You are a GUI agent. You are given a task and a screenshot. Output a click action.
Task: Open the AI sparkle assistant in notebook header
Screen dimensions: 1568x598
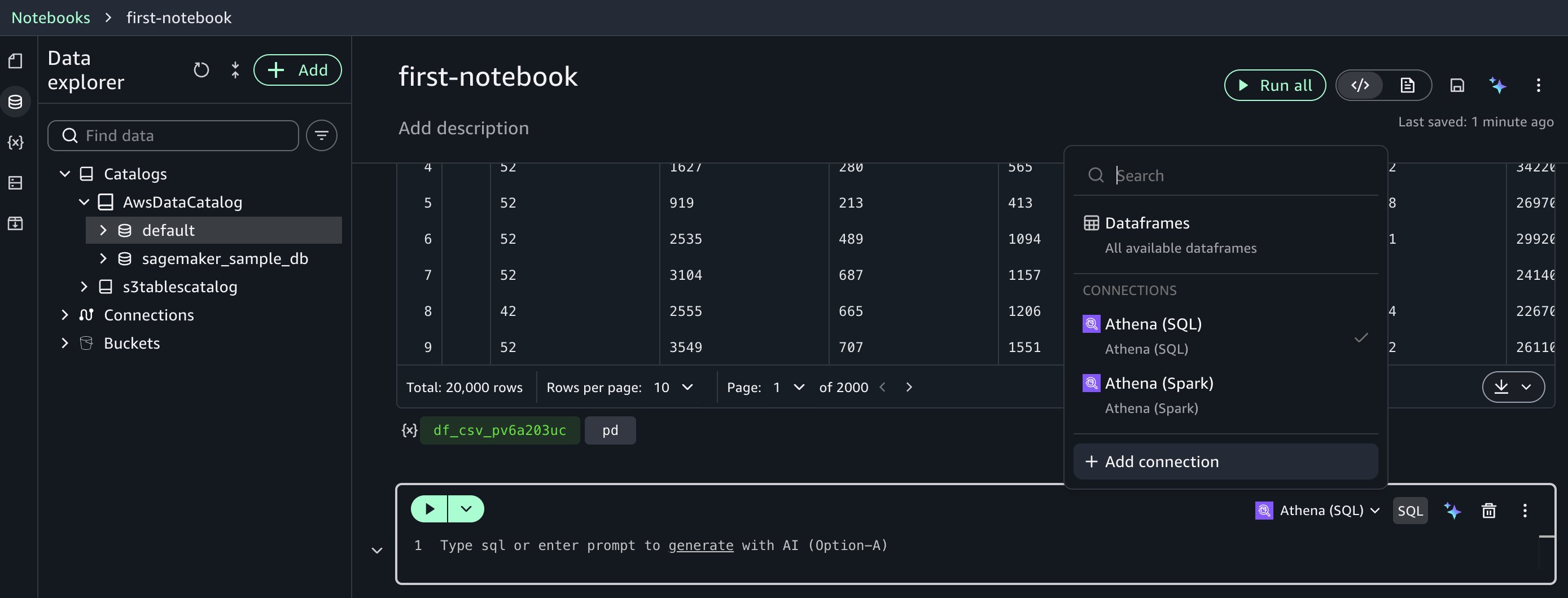point(1497,85)
